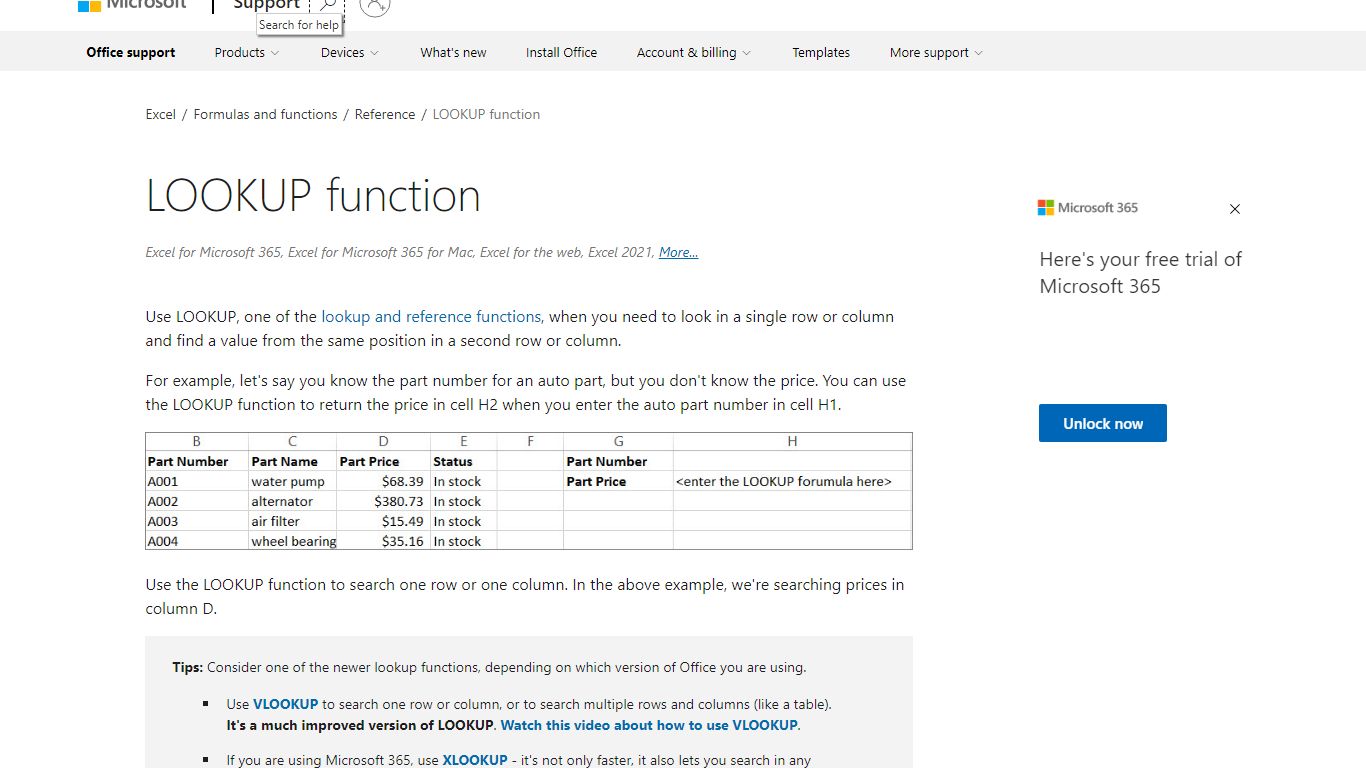Open the Account & billing dropdown
This screenshot has width=1366, height=768.
694,53
